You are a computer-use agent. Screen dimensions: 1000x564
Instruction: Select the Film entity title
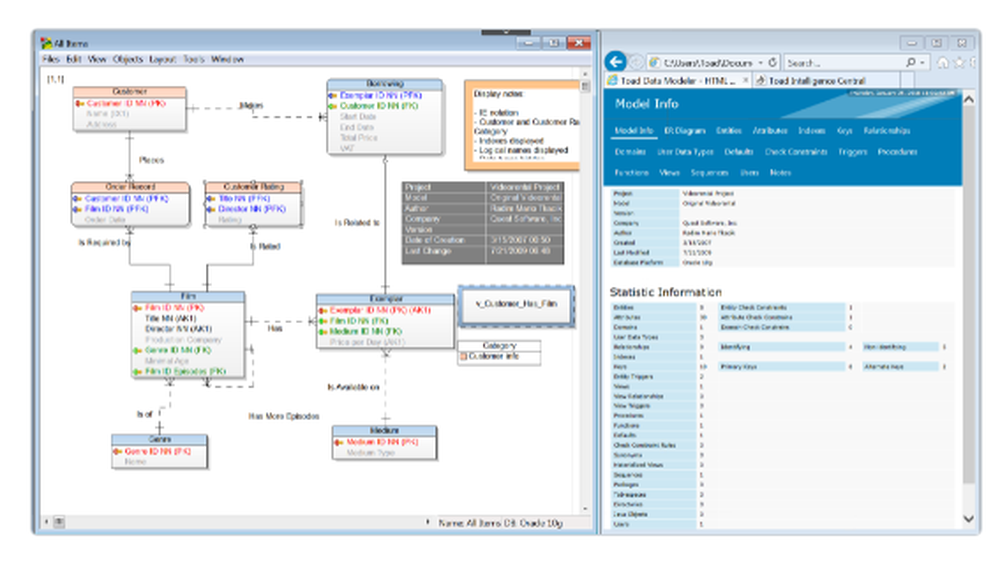point(188,297)
